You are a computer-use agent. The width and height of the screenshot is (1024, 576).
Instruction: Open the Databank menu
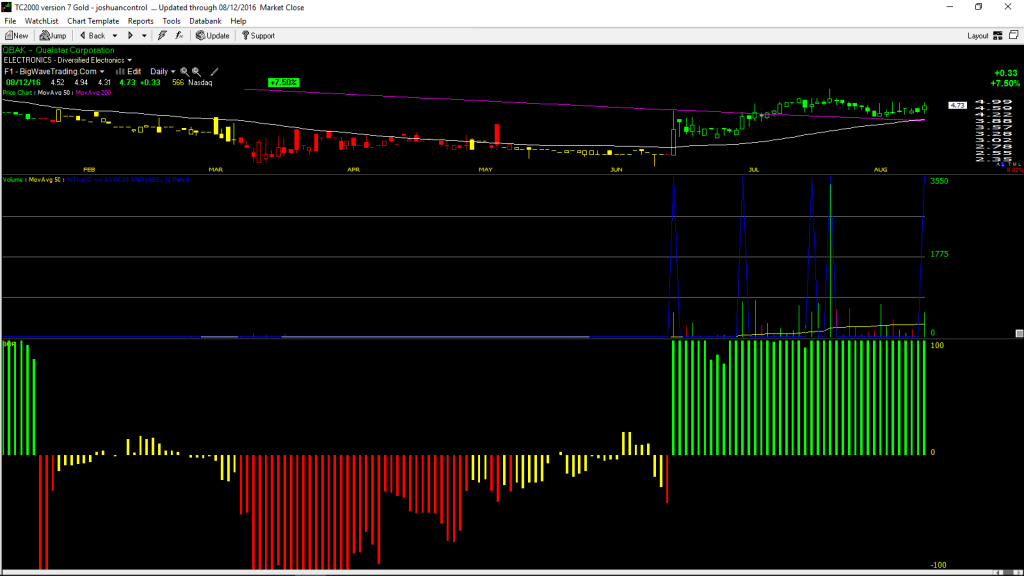(205, 21)
